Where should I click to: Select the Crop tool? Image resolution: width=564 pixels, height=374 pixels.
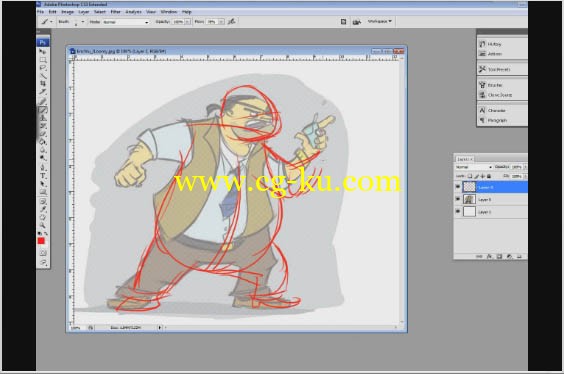(x=43, y=83)
